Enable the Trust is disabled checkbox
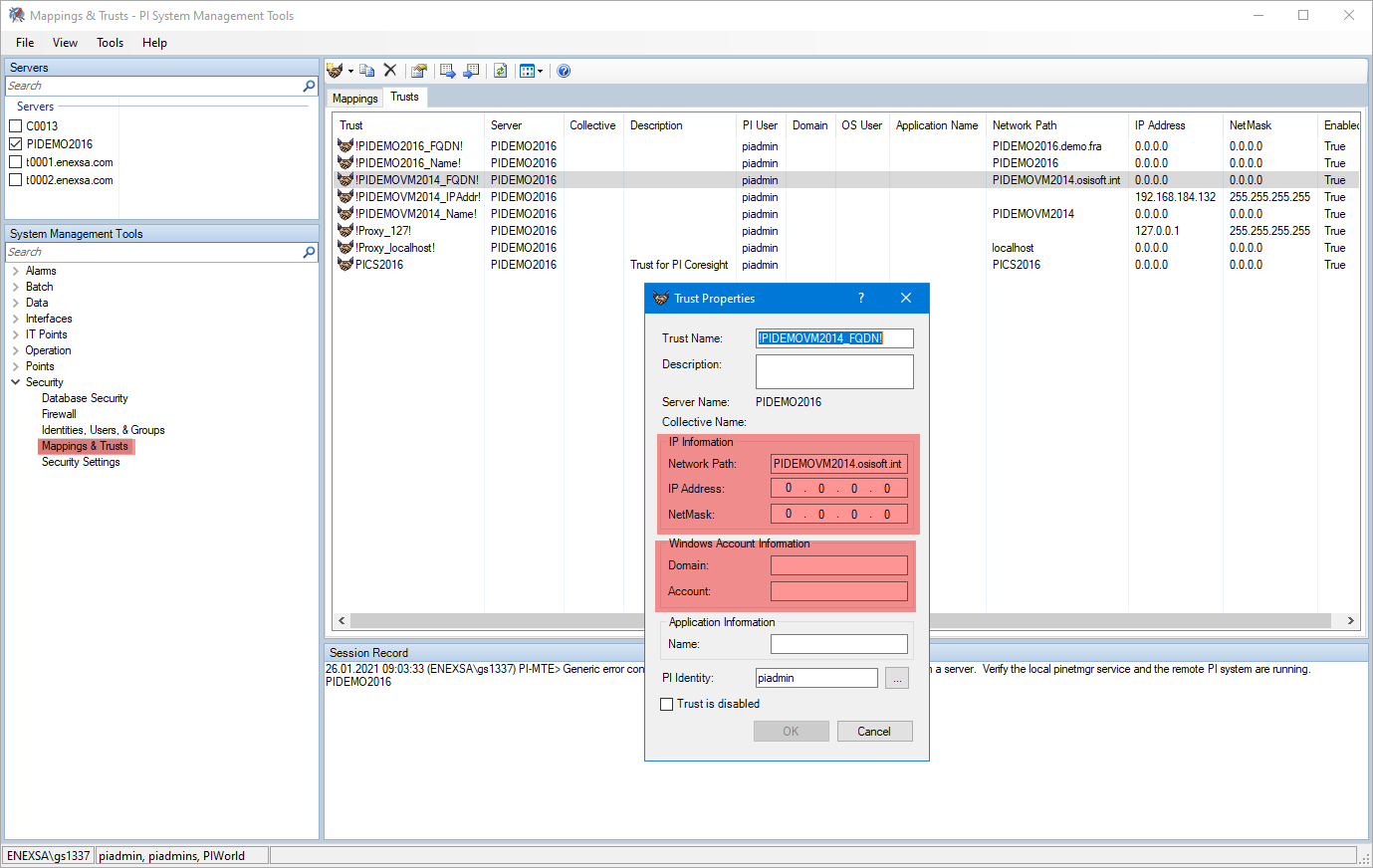1373x868 pixels. 667,704
